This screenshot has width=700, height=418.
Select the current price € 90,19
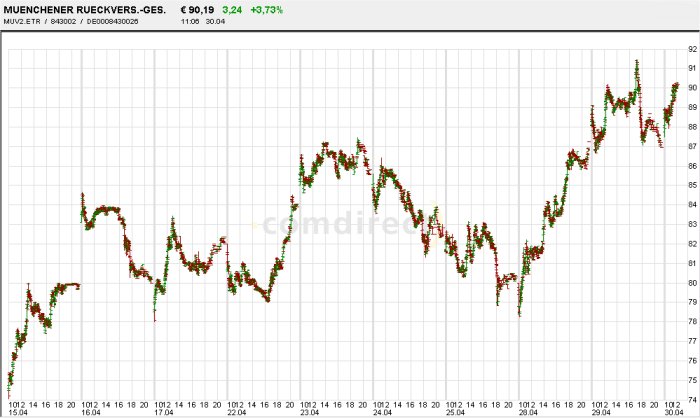(197, 10)
